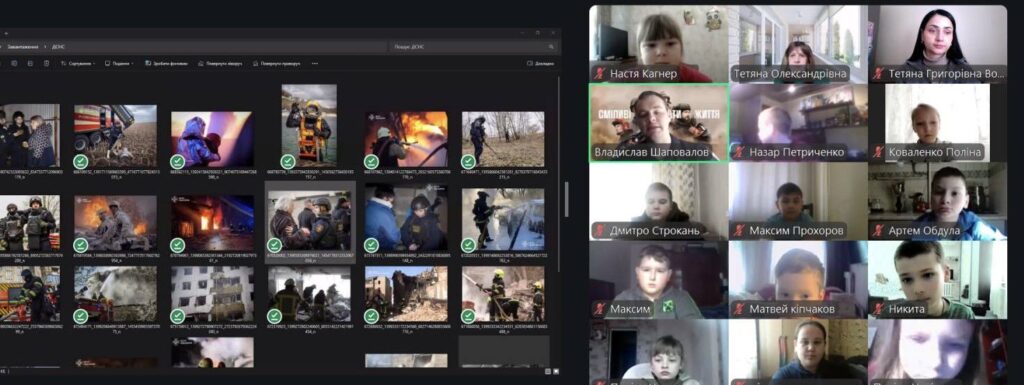Select the ДСНС breadcrumb in the address bar
1024x385 pixels.
point(58,47)
